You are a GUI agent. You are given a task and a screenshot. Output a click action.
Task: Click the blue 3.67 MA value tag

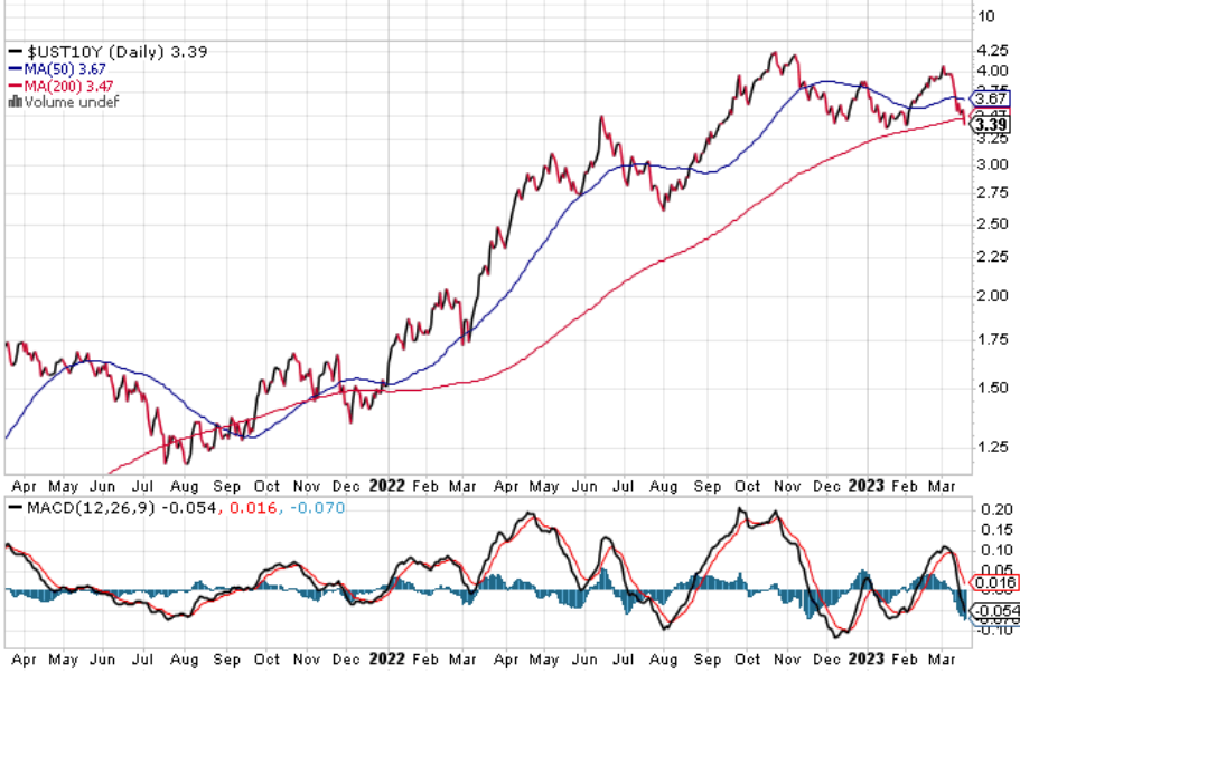[991, 99]
